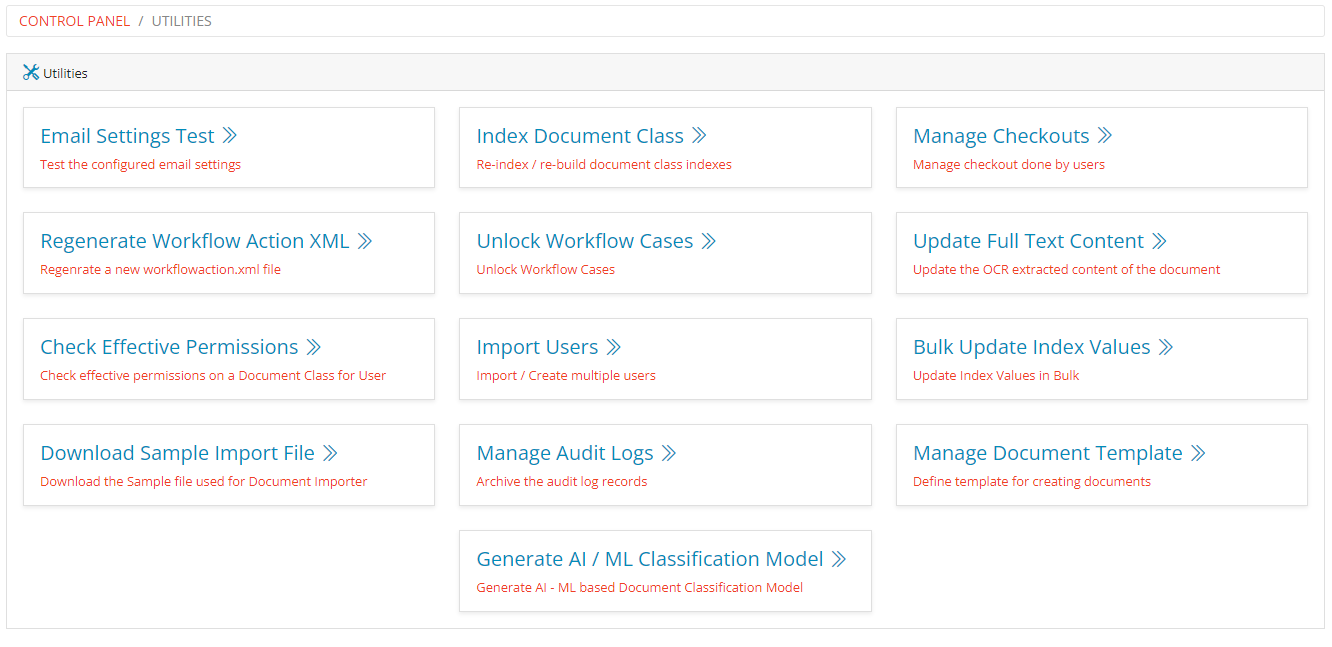Click the double-chevron icon after Manage Checkouts
The width and height of the screenshot is (1332, 647).
pos(1105,136)
